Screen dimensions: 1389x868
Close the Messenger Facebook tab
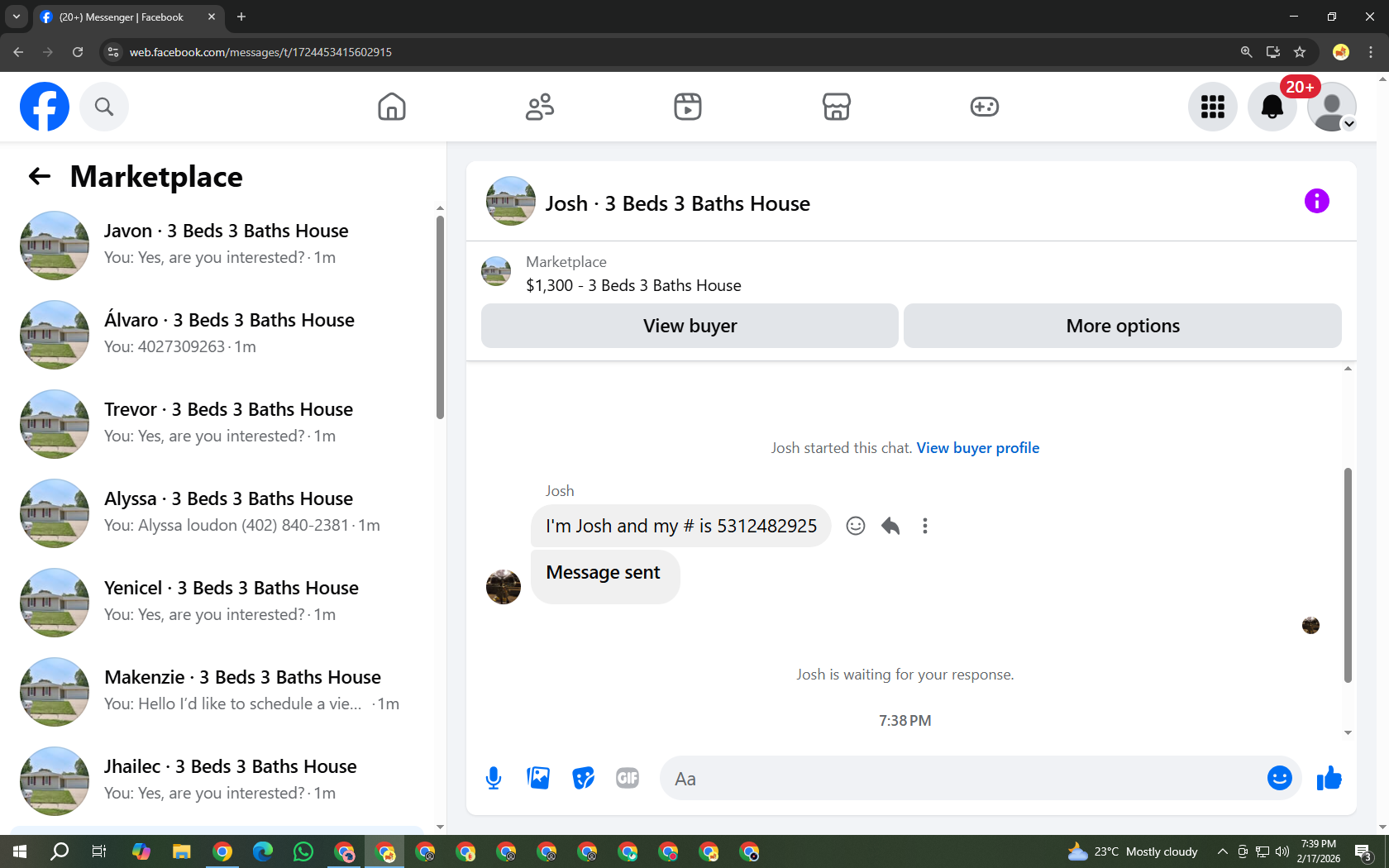[212, 17]
